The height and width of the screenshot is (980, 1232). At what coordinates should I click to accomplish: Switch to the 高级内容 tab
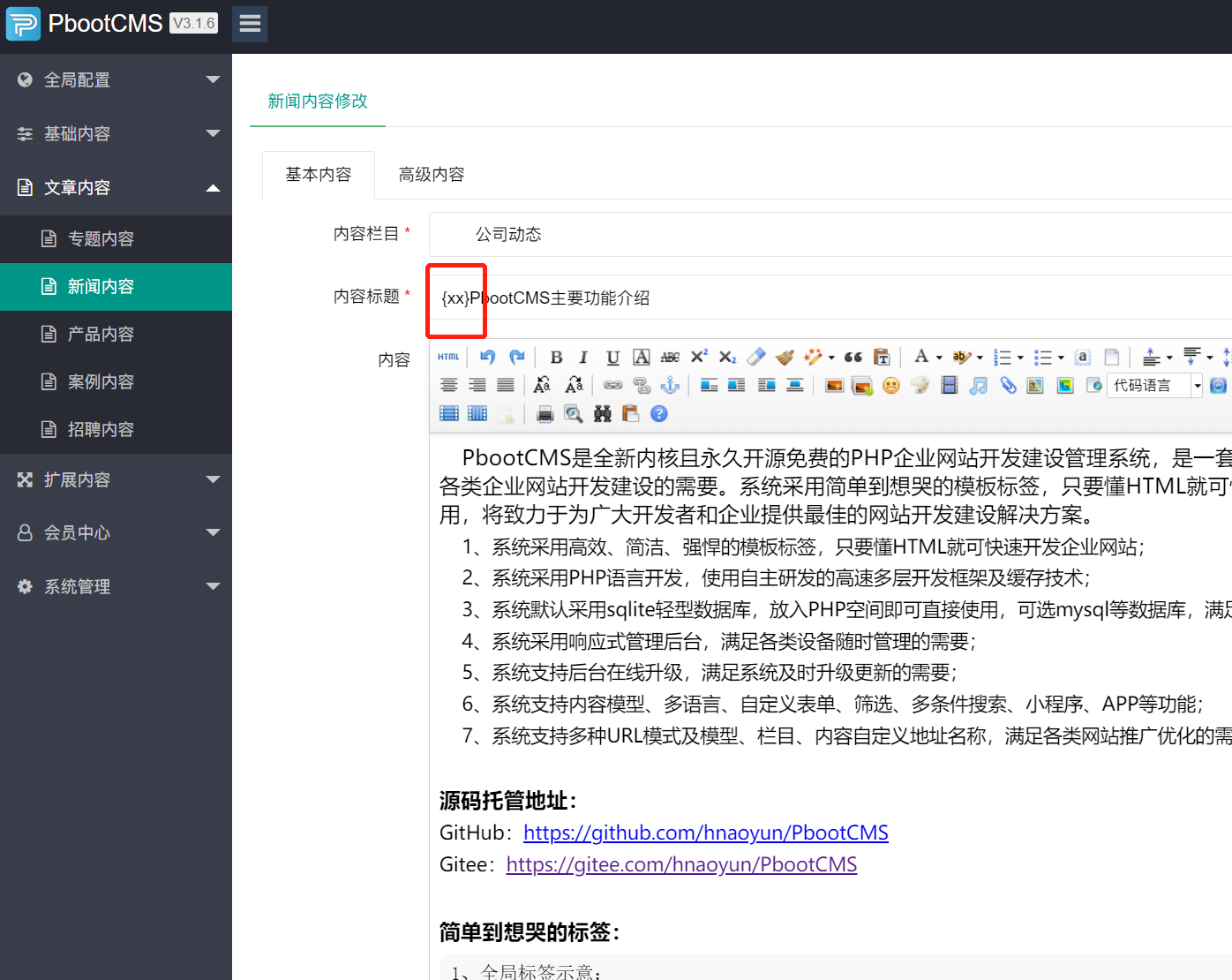pos(432,175)
